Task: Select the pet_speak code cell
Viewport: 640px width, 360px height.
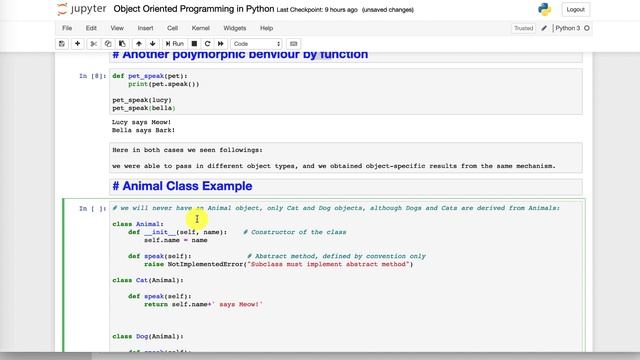Action: [x=346, y=92]
